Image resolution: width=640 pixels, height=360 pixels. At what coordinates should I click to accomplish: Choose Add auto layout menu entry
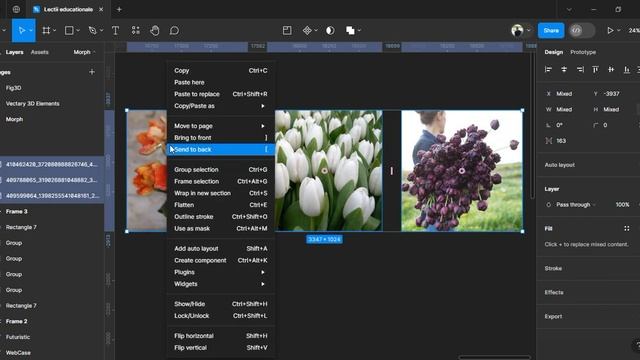(220, 249)
